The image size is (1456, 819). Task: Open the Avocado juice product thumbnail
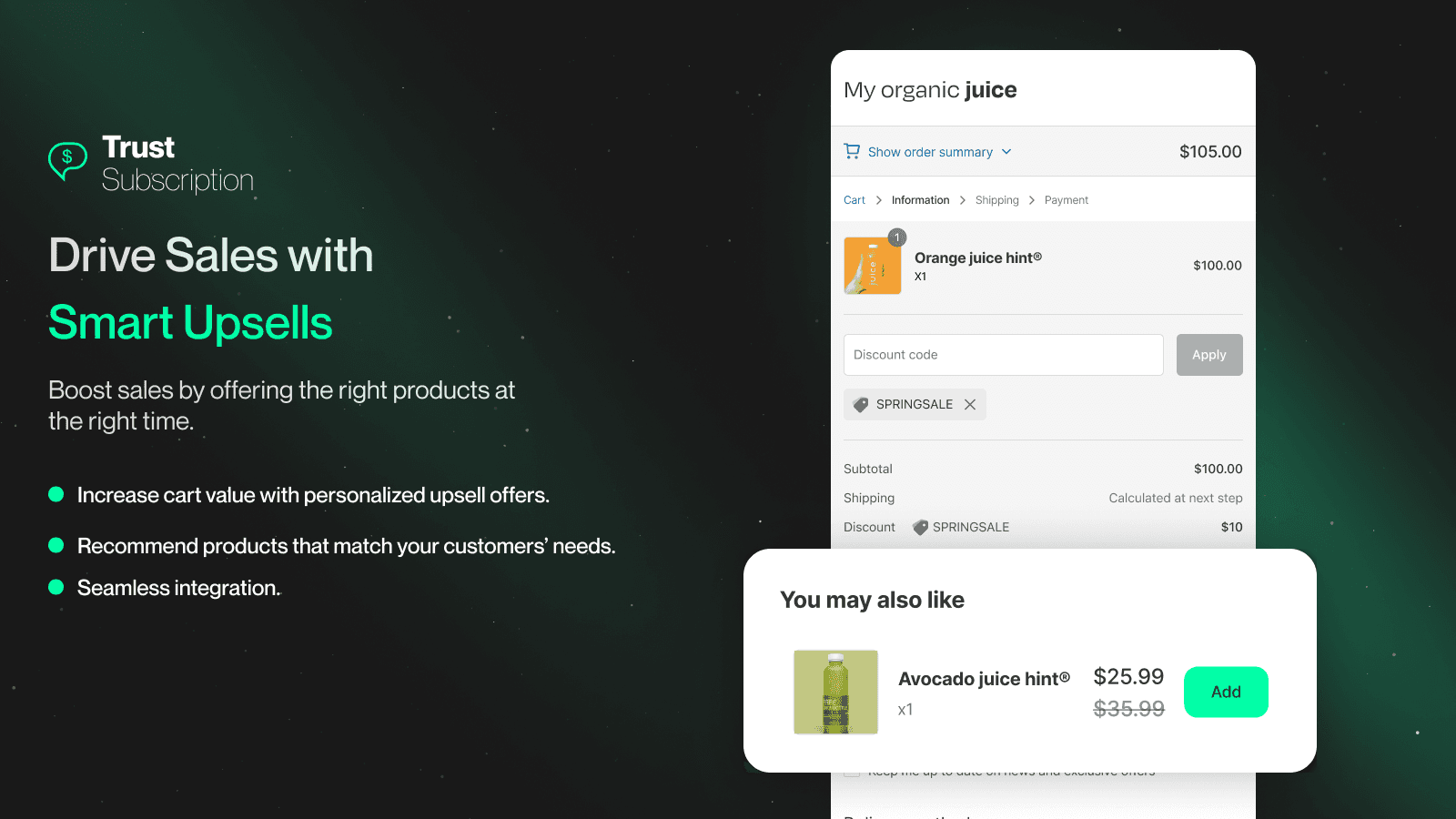pos(835,692)
